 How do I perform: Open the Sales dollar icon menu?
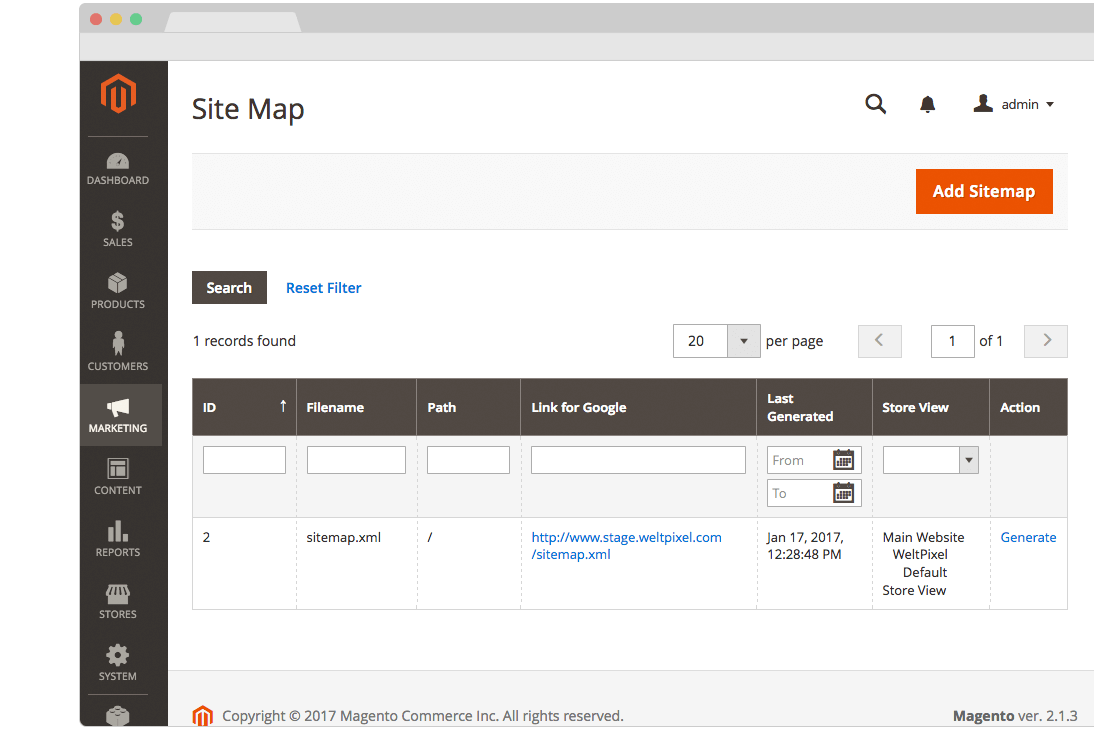pos(118,229)
